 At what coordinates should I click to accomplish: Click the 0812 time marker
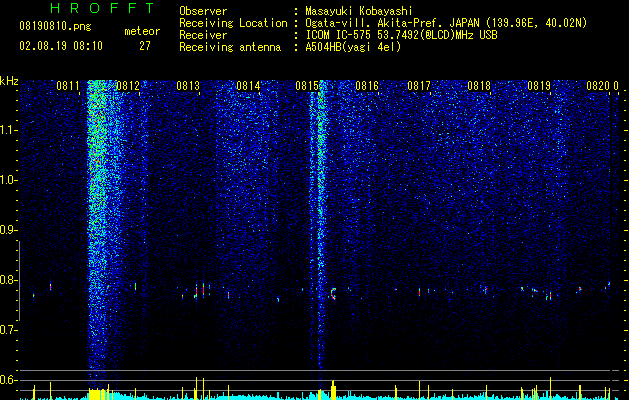(x=128, y=85)
